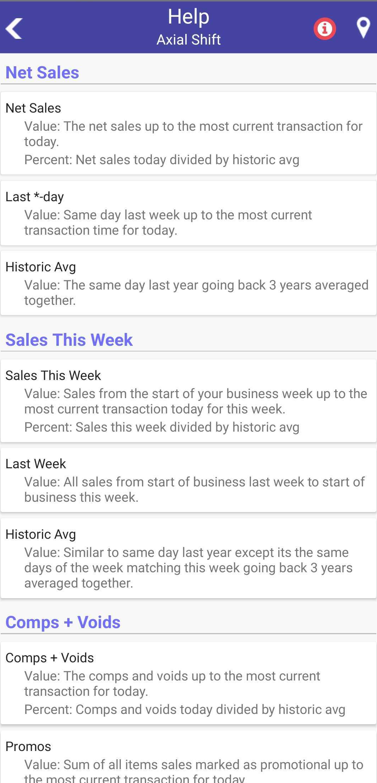This screenshot has height=783, width=377.
Task: Click Percent: Sales this week divided line
Action: [x=162, y=427]
